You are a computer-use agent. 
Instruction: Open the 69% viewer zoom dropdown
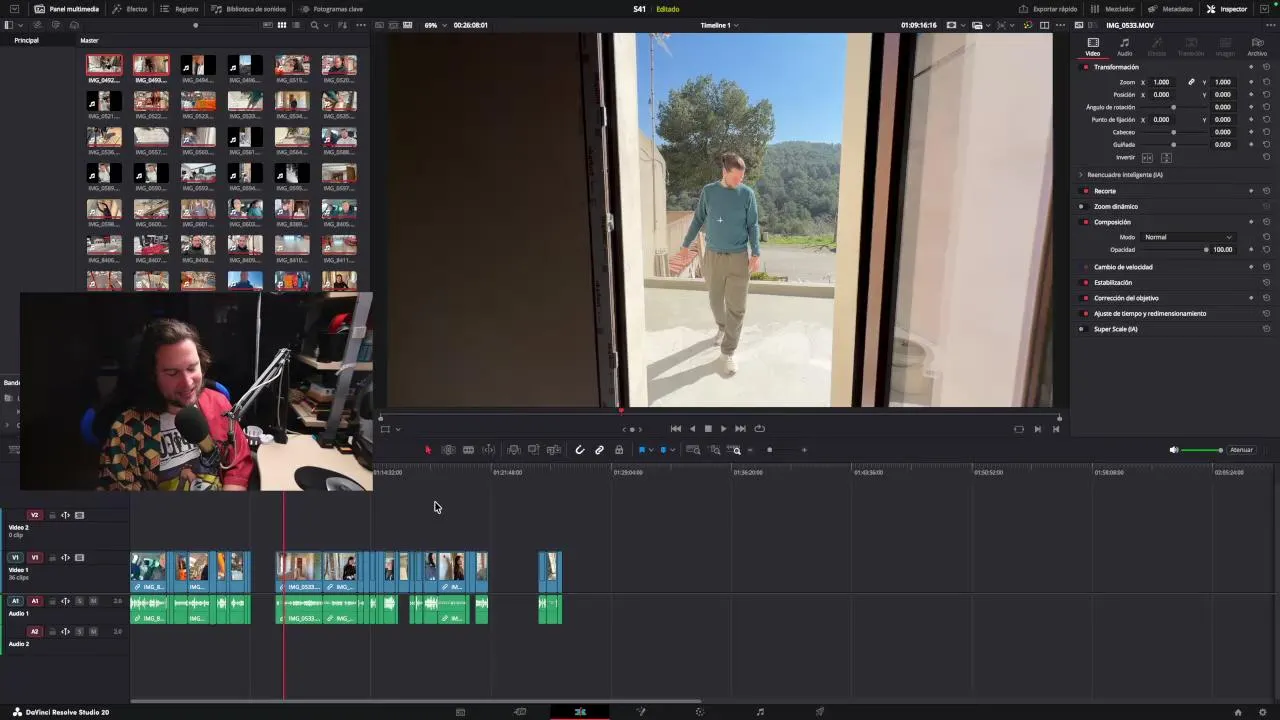[435, 25]
